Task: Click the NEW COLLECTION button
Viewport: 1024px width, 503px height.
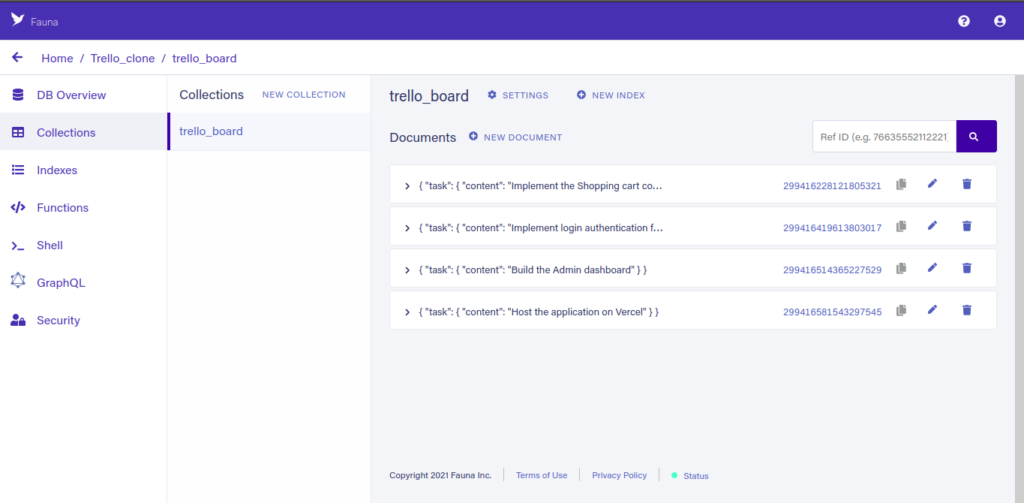Action: pyautogui.click(x=304, y=95)
